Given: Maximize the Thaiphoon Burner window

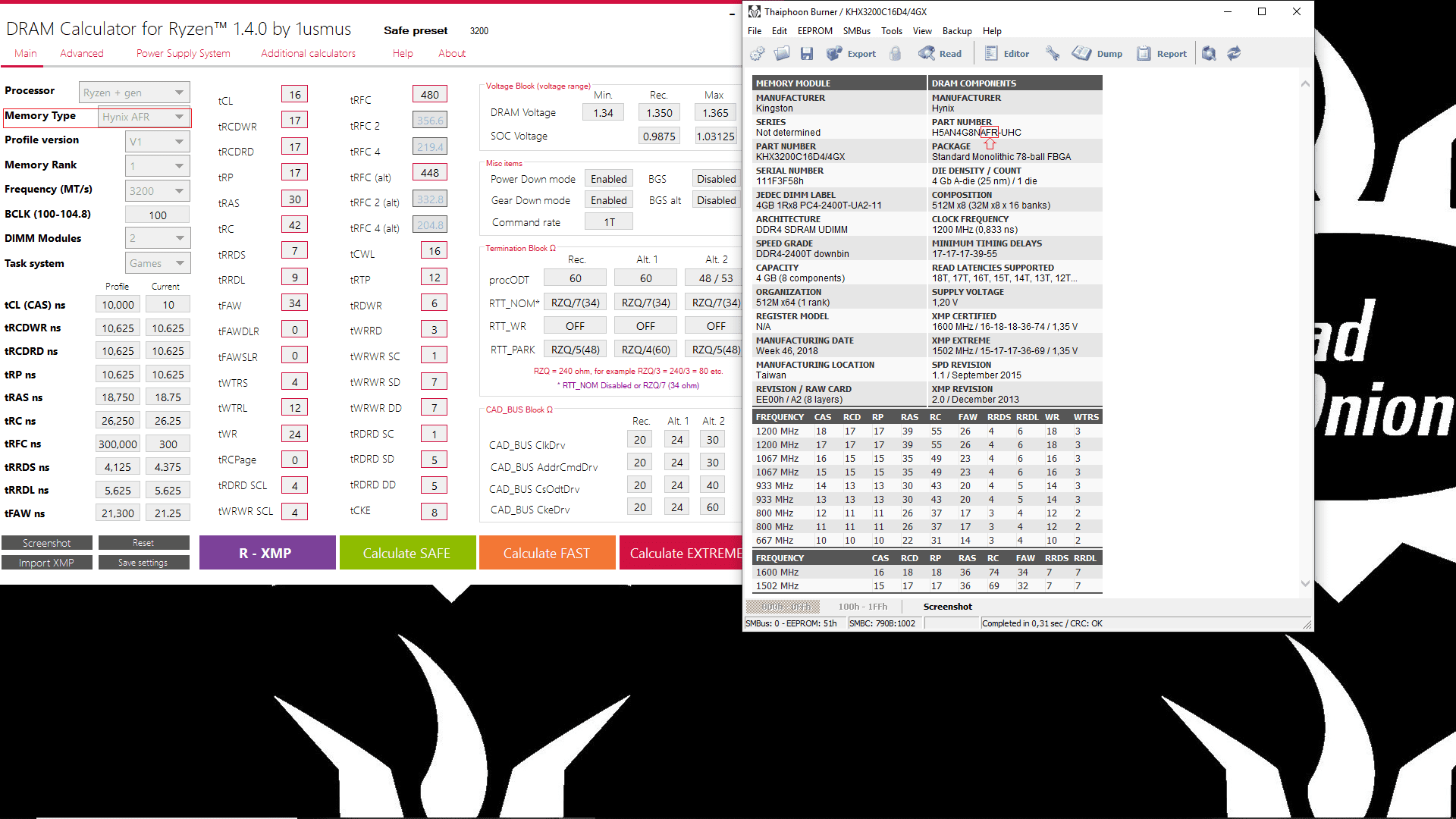Looking at the screenshot, I should point(1262,11).
